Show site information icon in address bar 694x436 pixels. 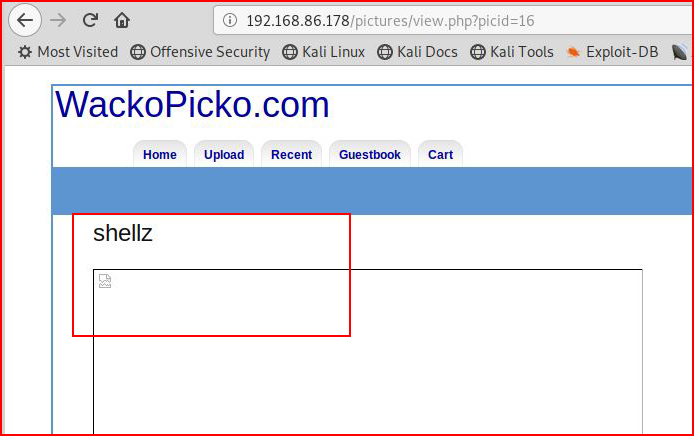[x=230, y=20]
